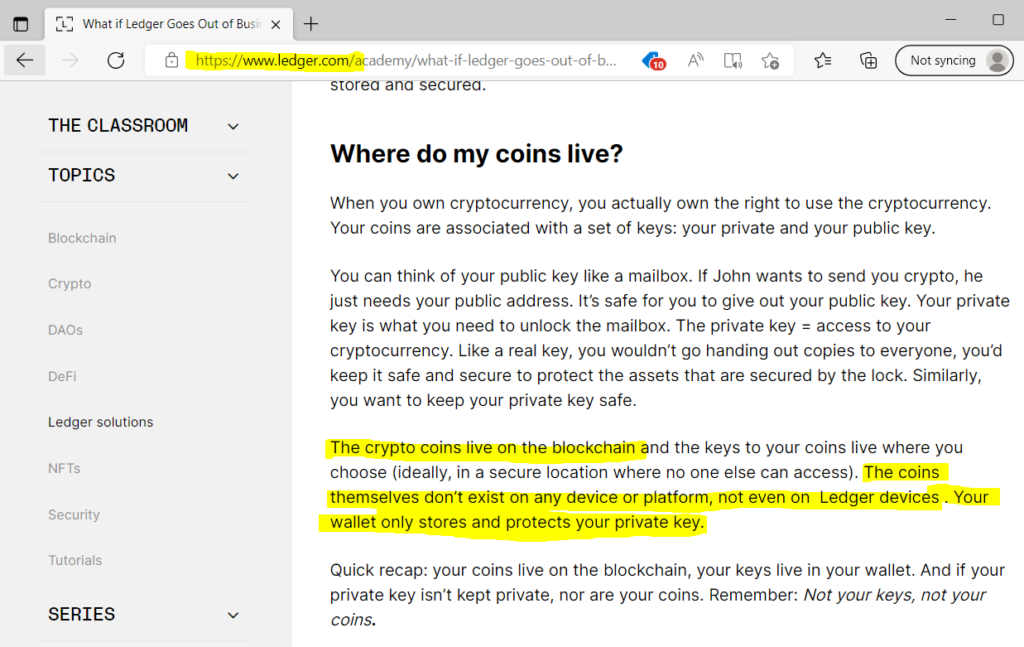Click the site lock security icon
Image resolution: width=1024 pixels, height=647 pixels.
tap(172, 61)
